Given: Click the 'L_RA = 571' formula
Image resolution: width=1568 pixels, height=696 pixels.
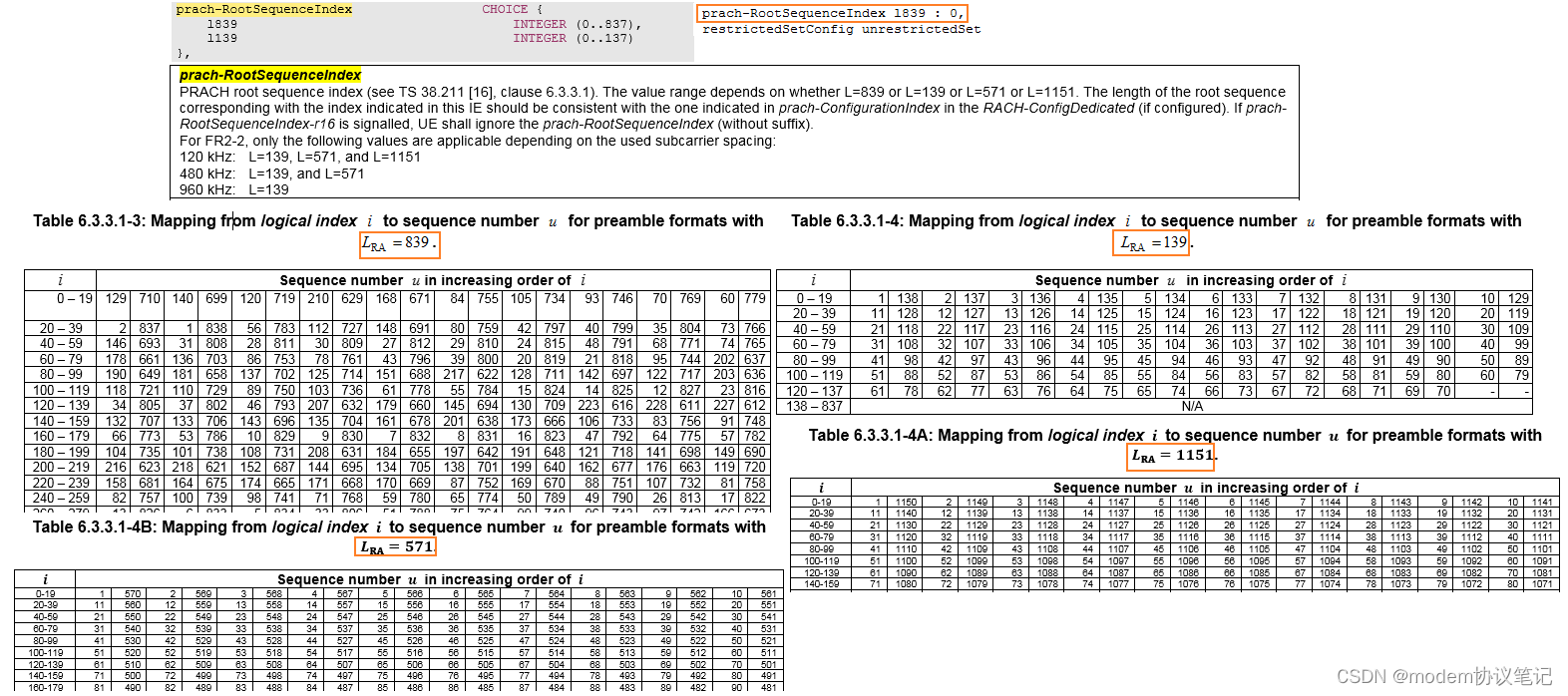Looking at the screenshot, I should pos(397,547).
